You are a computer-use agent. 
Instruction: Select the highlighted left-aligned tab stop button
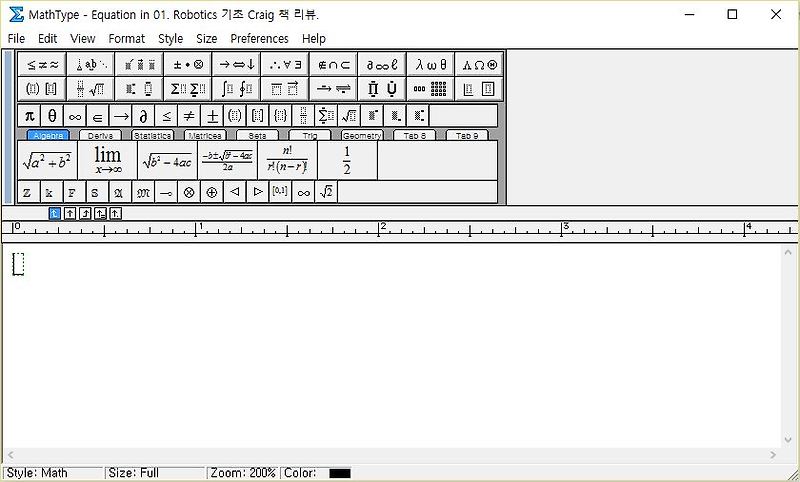click(x=55, y=214)
